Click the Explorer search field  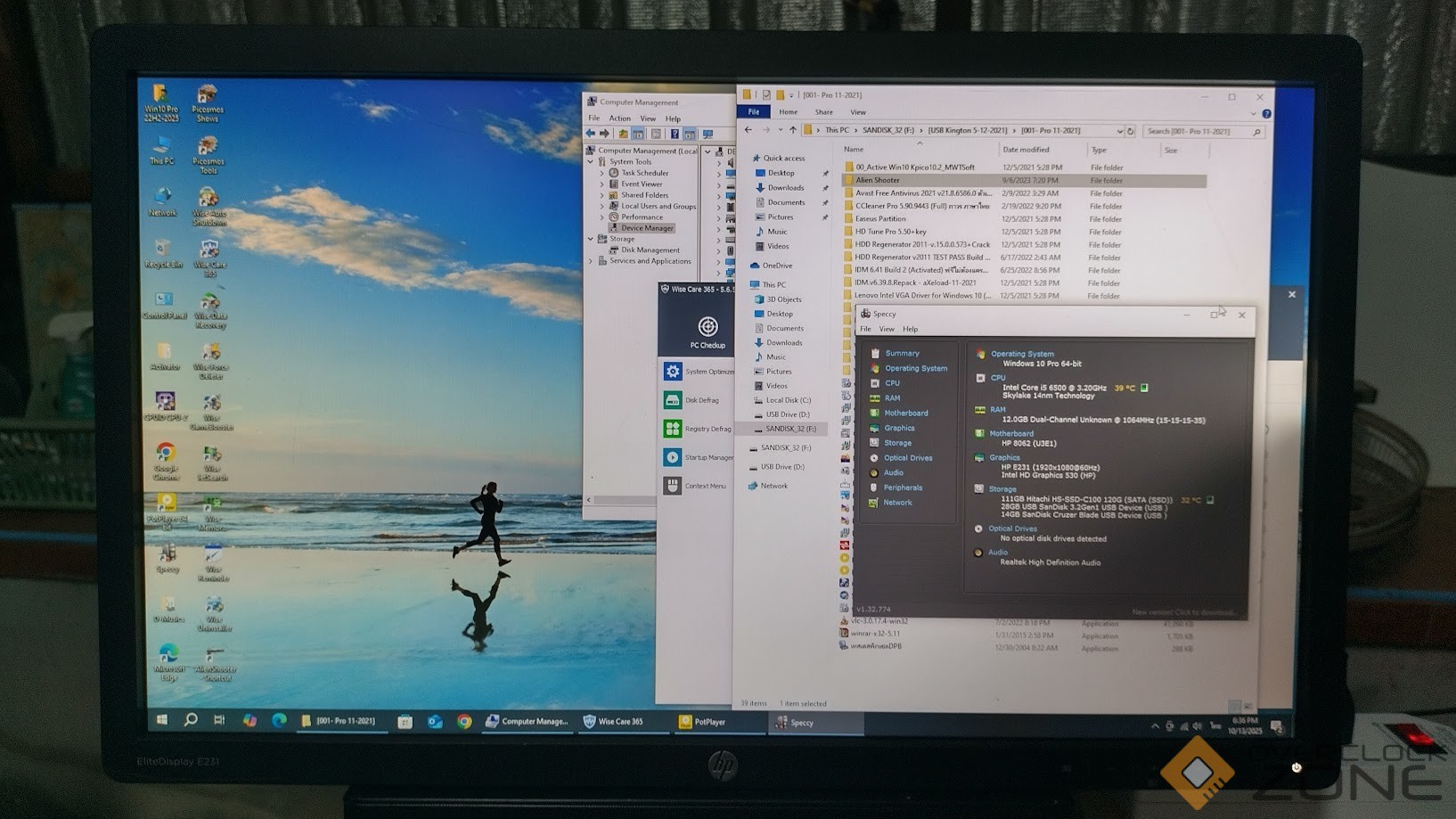tap(1198, 131)
